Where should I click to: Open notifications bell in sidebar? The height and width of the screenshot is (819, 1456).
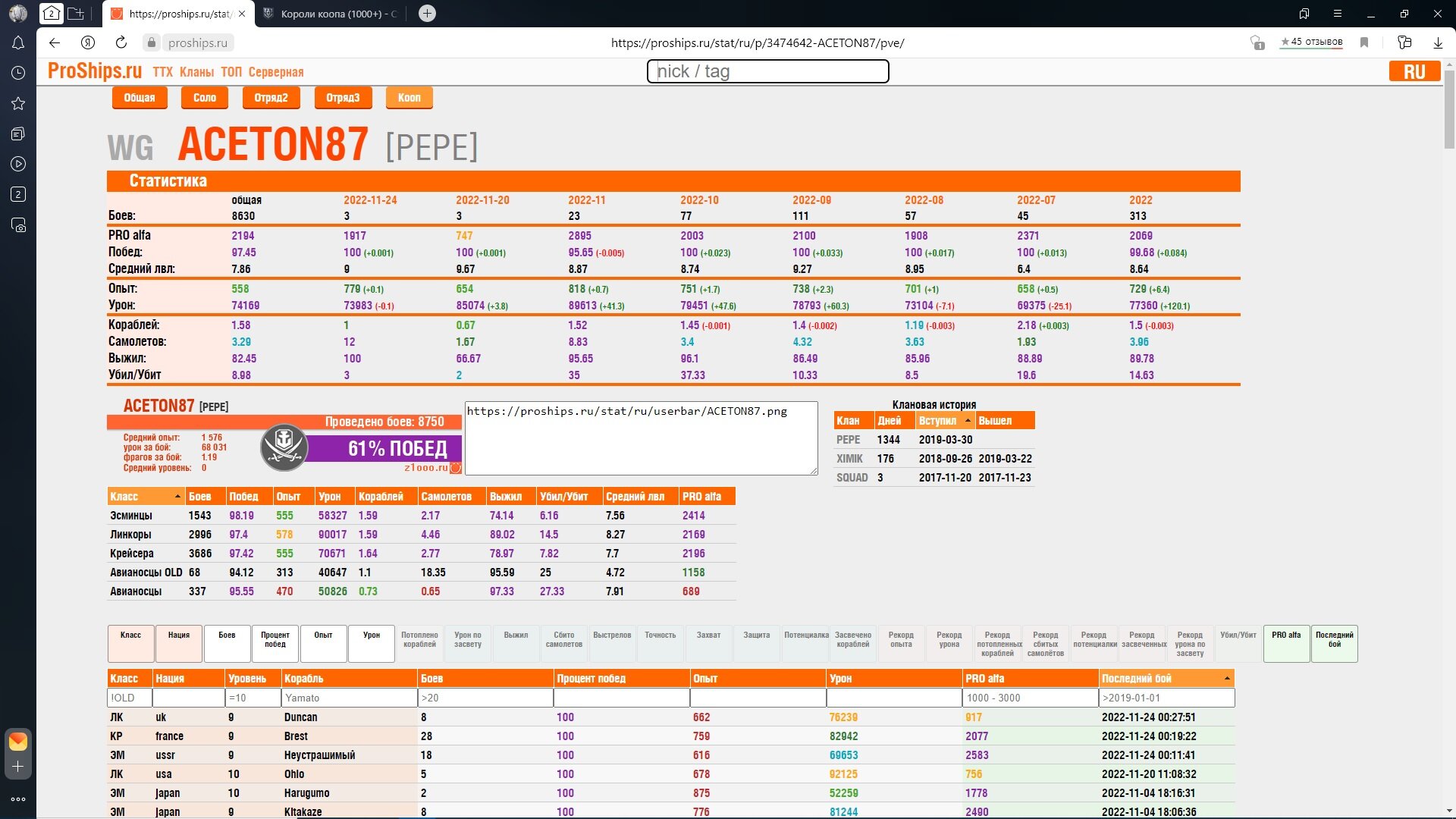coord(18,43)
